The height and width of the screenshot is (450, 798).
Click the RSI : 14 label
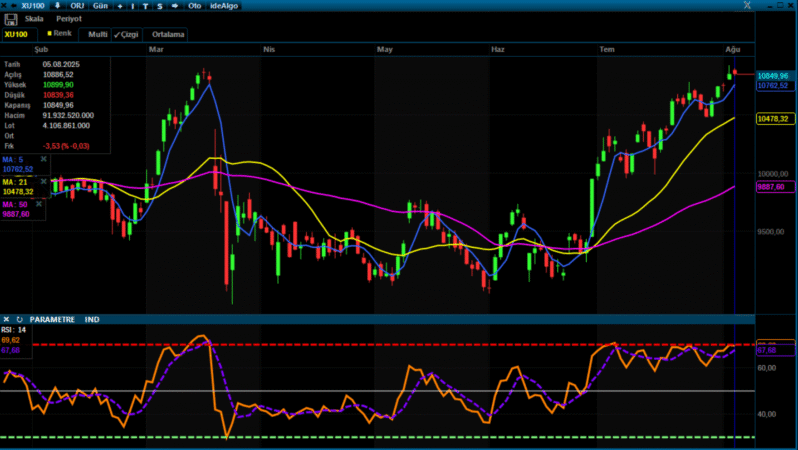(13, 330)
